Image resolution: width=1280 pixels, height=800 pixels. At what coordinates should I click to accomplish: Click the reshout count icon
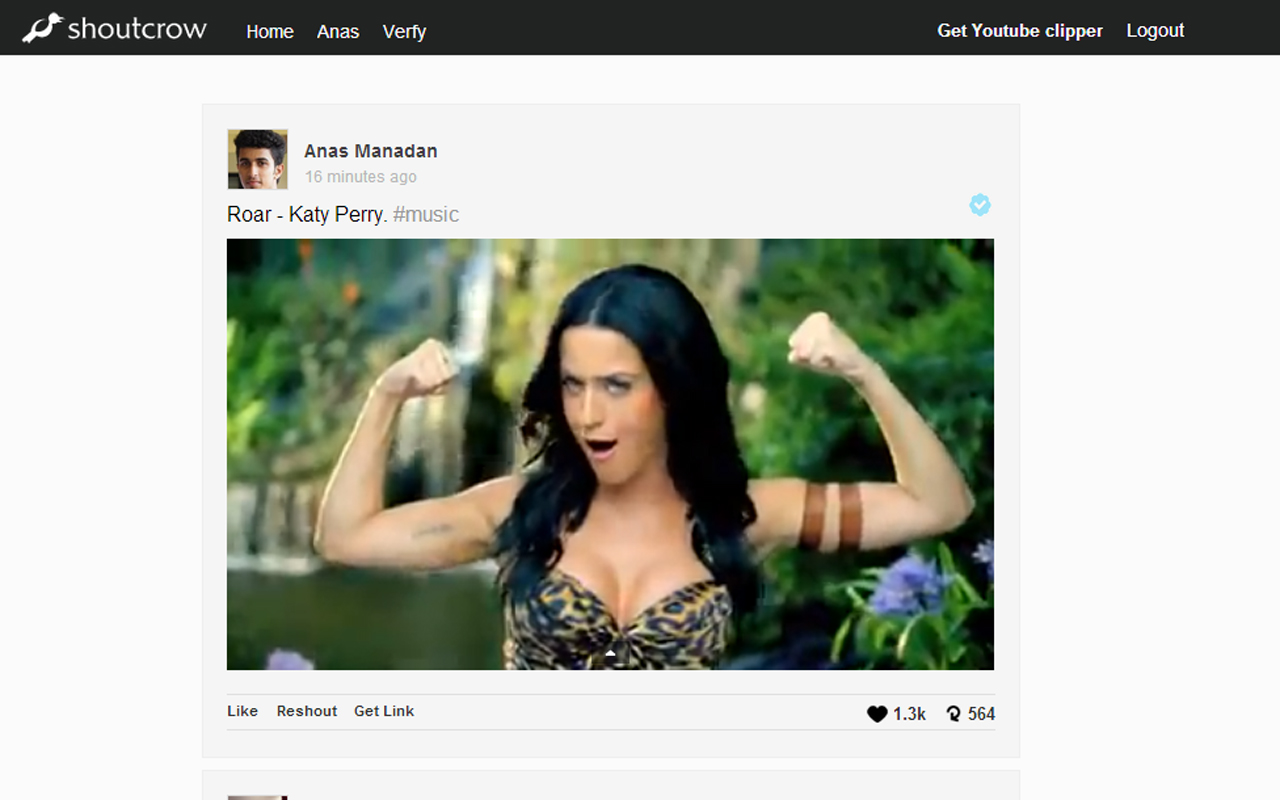(x=954, y=714)
